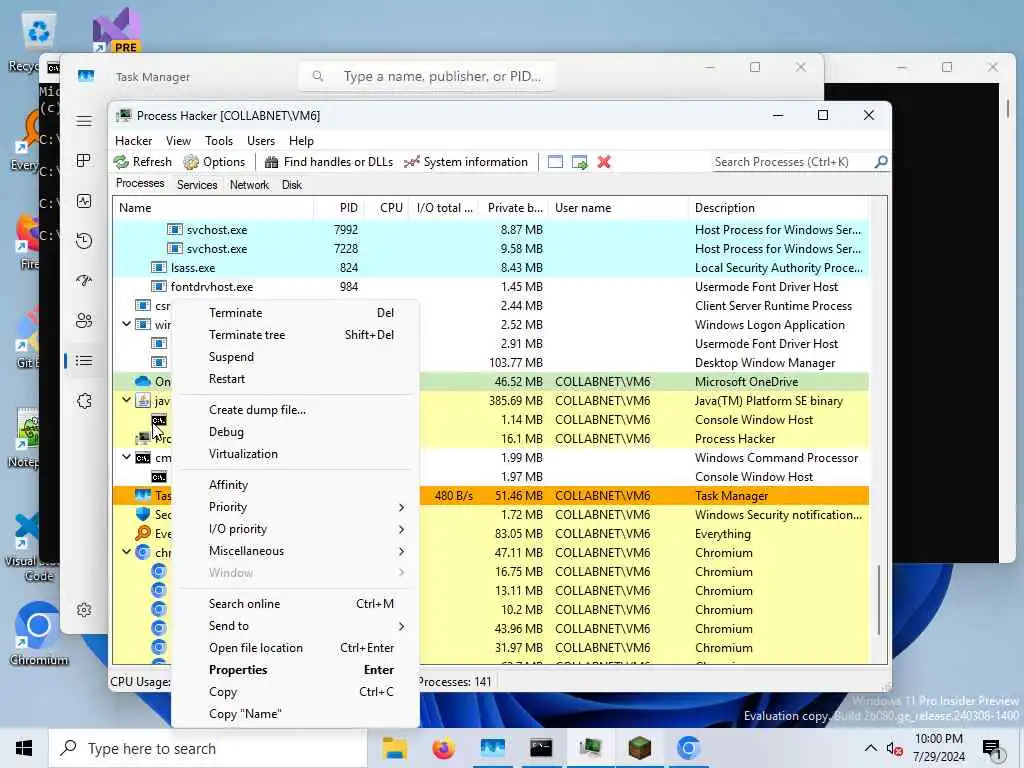
Task: Click the Microsoft OneDrive description
Action: point(746,381)
